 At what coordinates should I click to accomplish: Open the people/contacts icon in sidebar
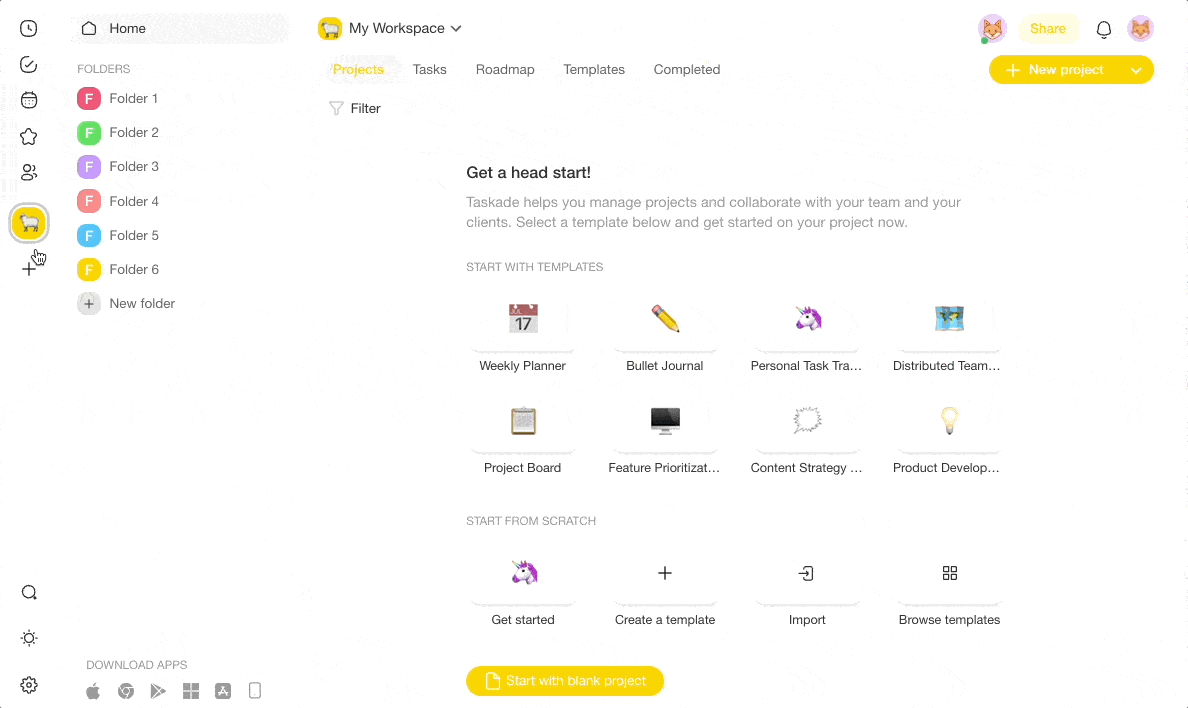[x=28, y=171]
